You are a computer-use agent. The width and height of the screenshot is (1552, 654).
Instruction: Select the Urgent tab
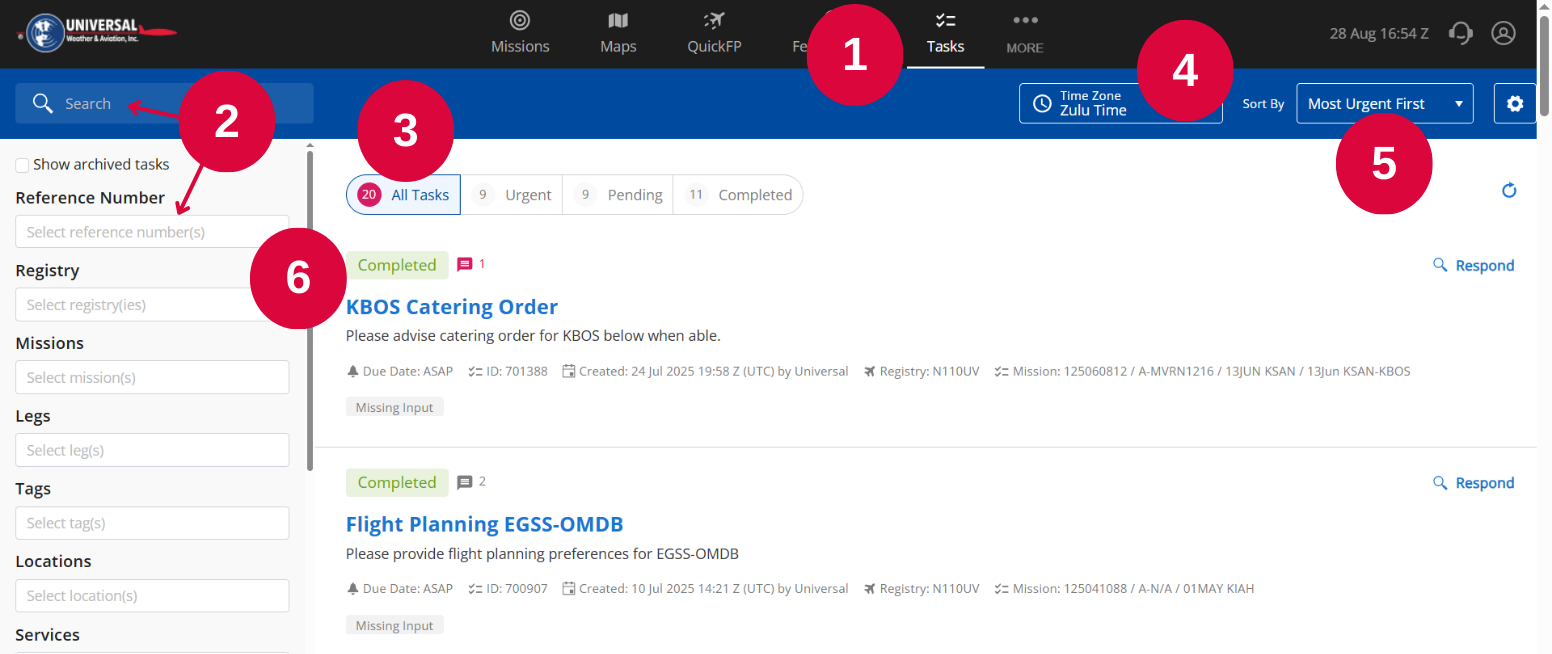click(x=512, y=195)
